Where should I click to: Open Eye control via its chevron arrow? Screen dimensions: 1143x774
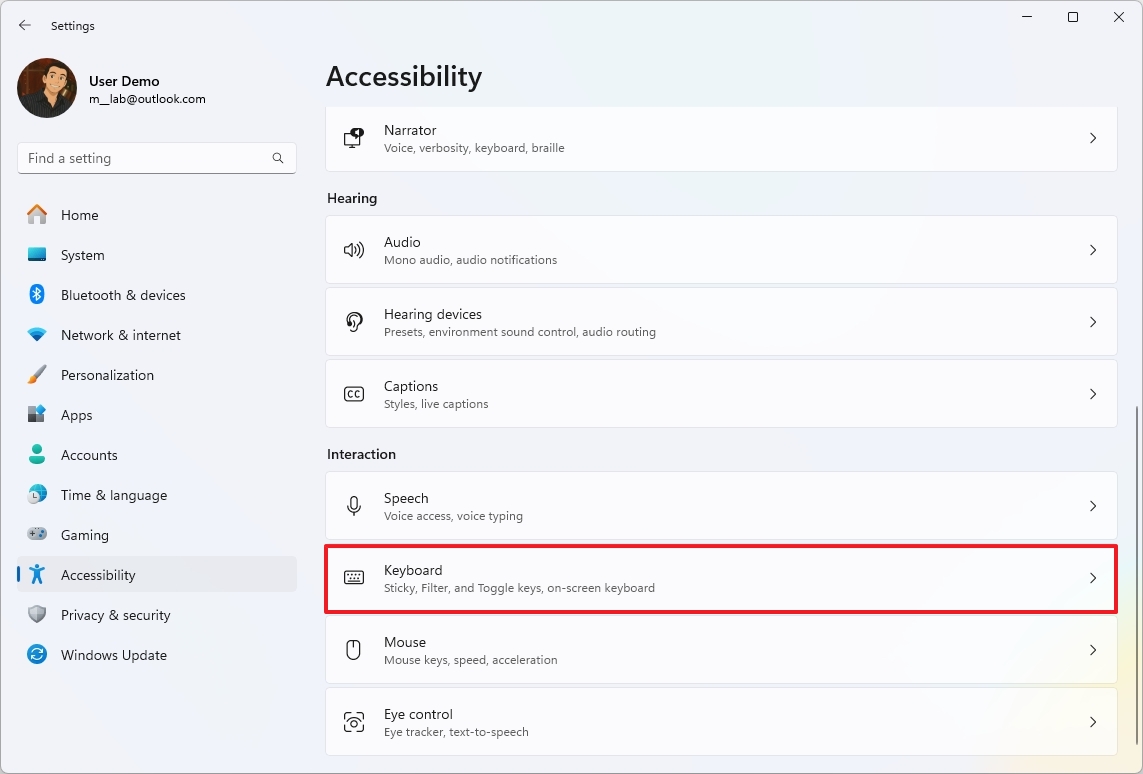coord(1092,722)
